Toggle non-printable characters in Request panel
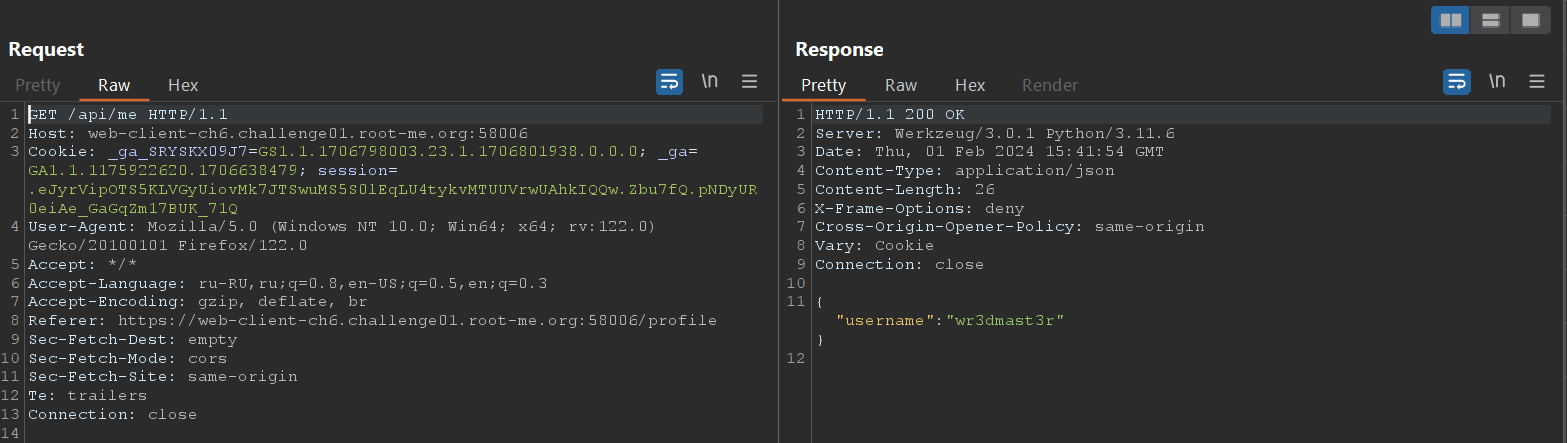 (710, 82)
